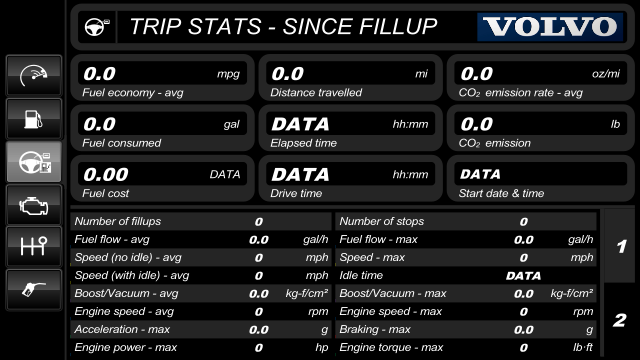Select the fuel pump sidebar icon
The width and height of the screenshot is (640, 360).
[x=34, y=119]
